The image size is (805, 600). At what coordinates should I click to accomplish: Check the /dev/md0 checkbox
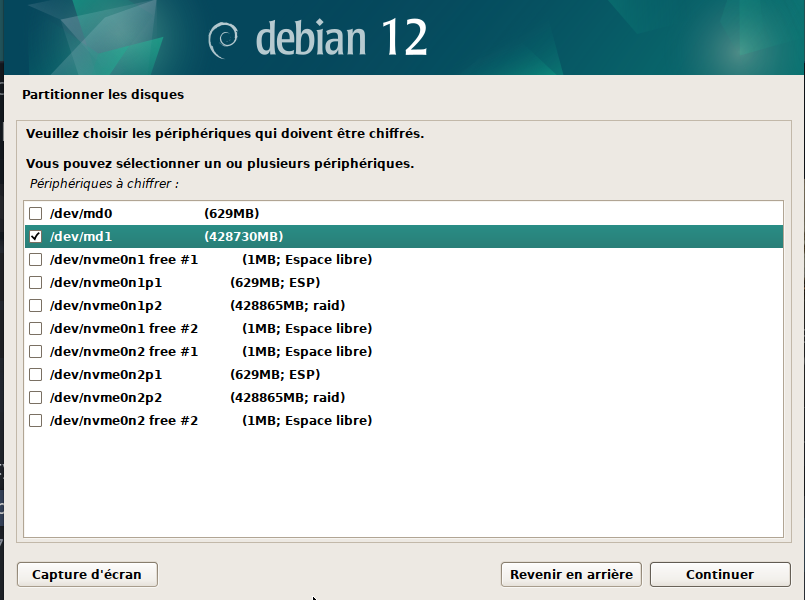[35, 214]
